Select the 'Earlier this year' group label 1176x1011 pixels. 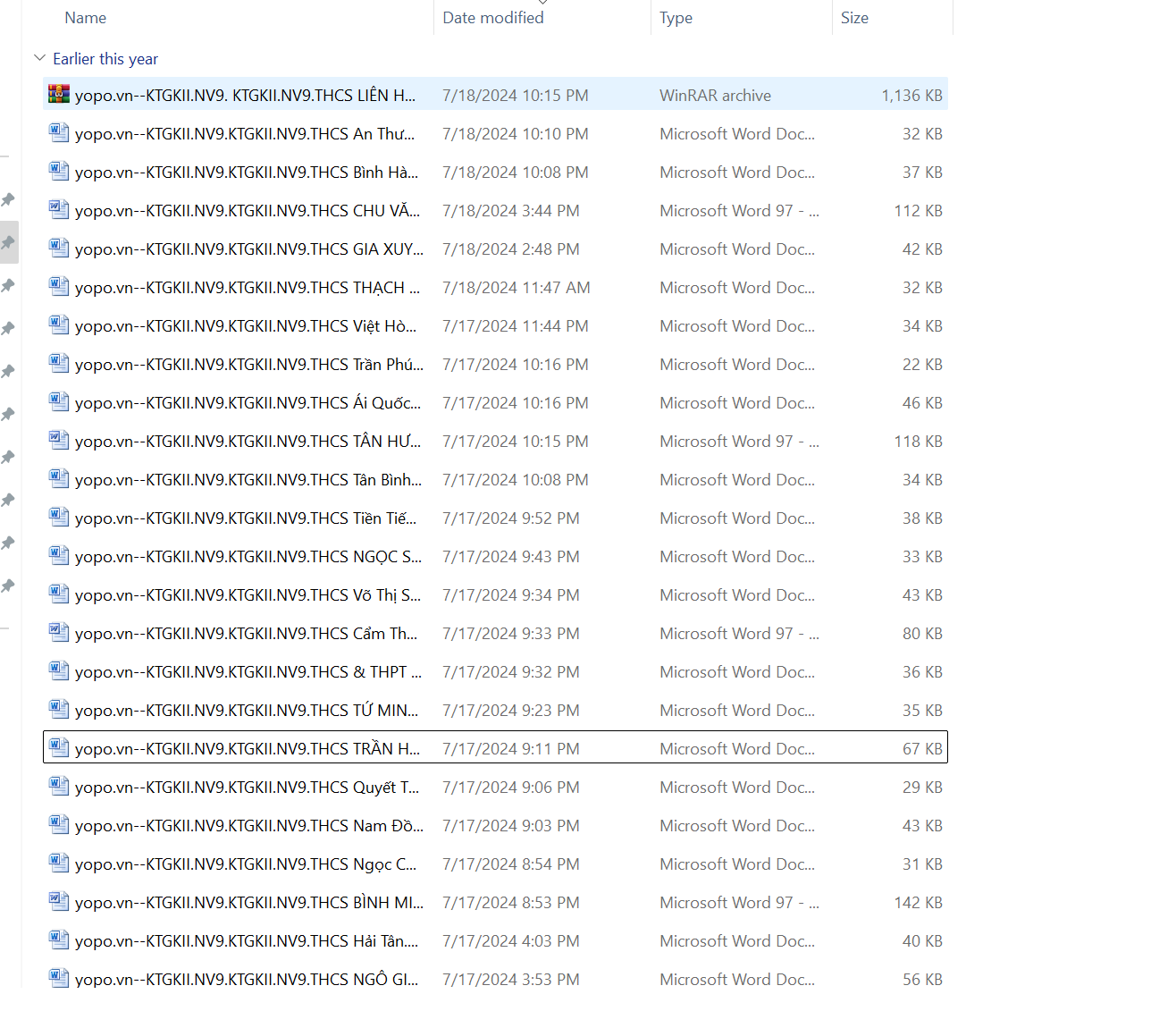point(105,59)
